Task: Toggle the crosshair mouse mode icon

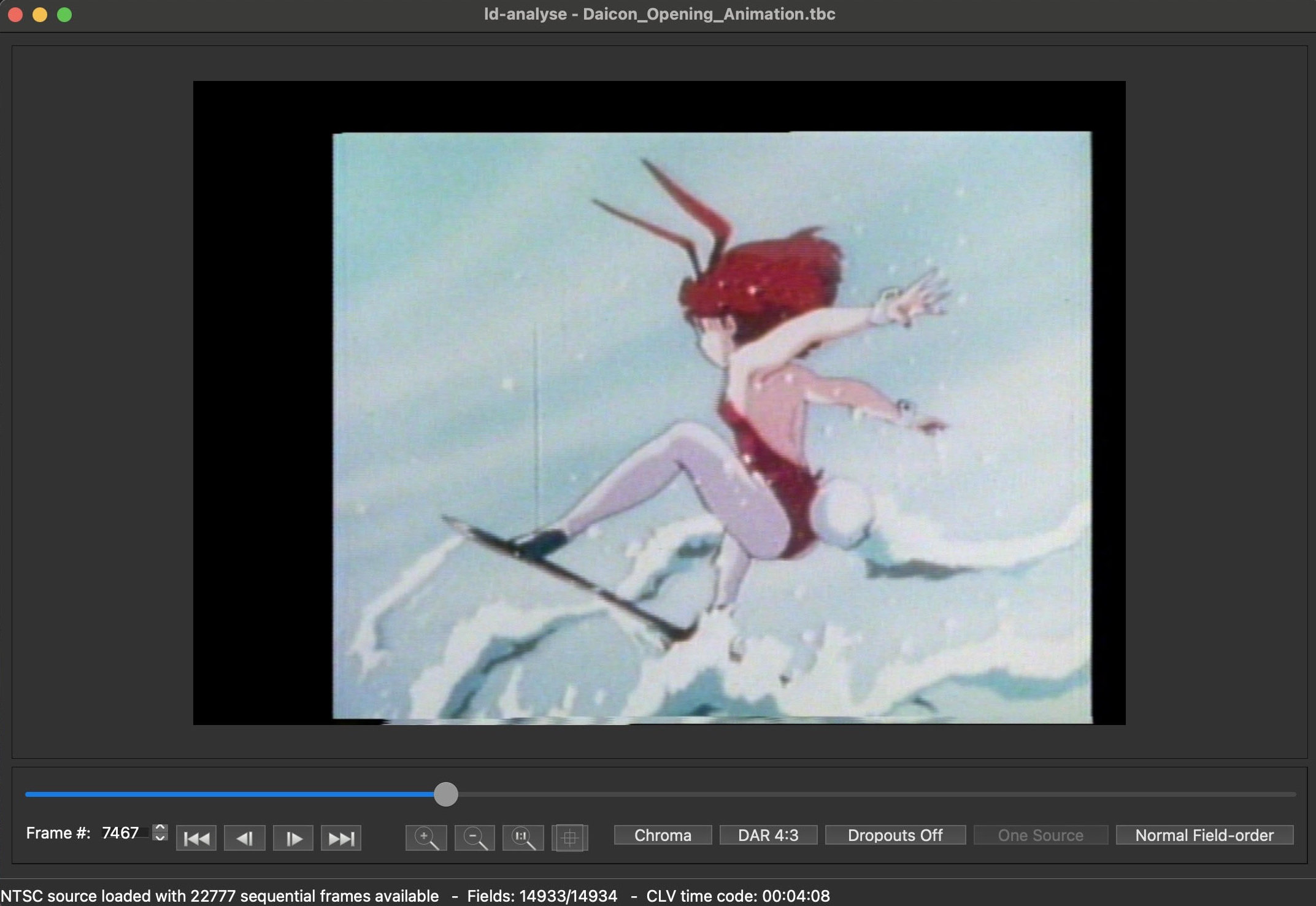Action: pyautogui.click(x=570, y=838)
